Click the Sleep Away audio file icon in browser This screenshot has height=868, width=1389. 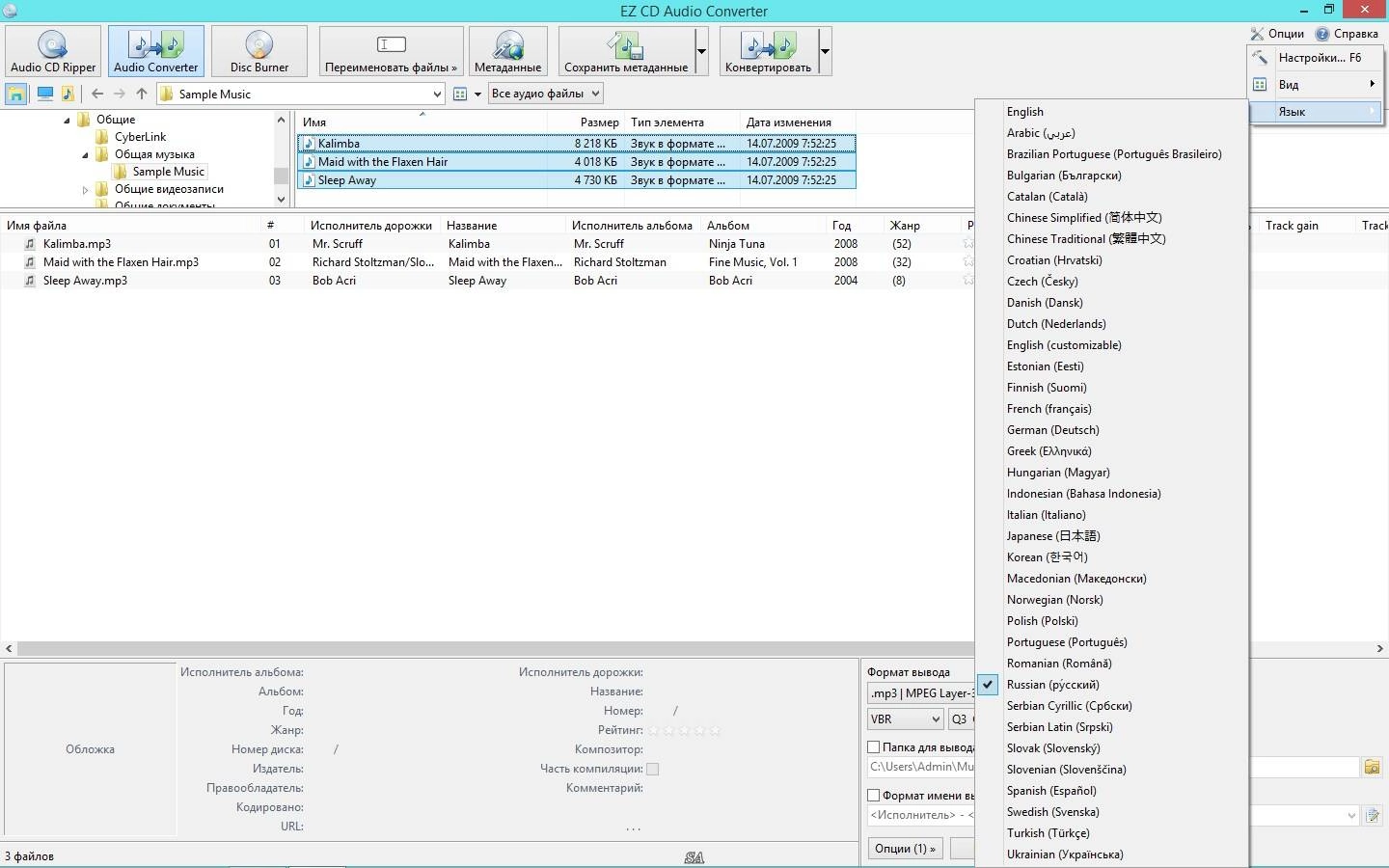pyautogui.click(x=309, y=180)
